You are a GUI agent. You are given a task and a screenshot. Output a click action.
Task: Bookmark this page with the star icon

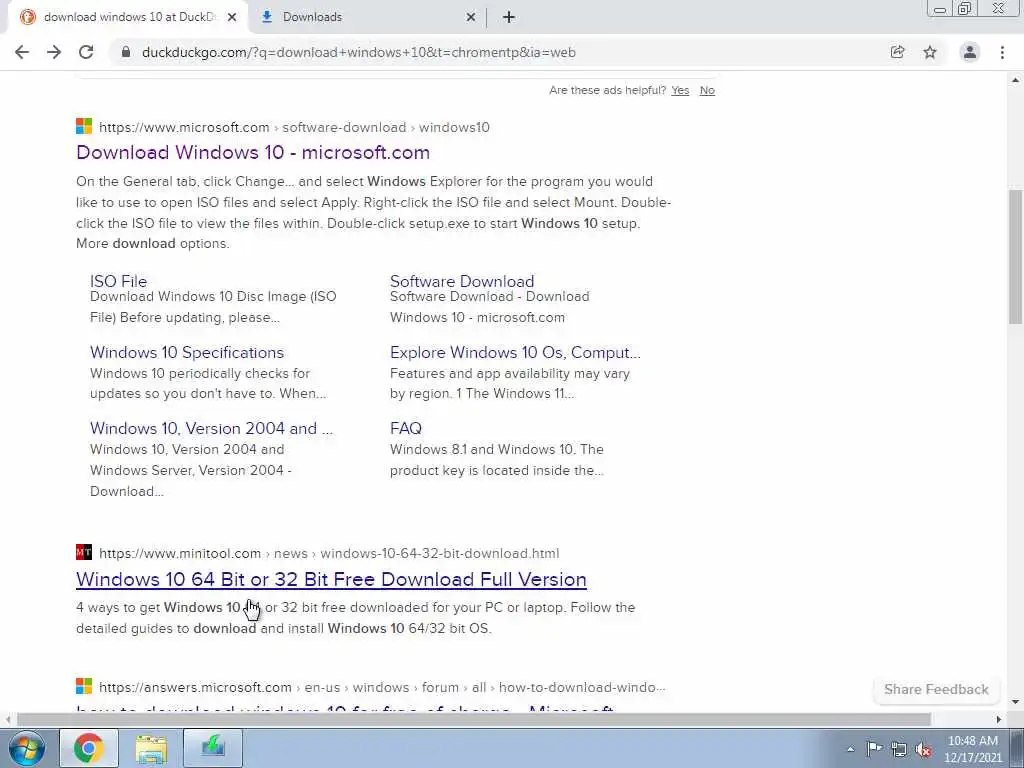(x=930, y=52)
